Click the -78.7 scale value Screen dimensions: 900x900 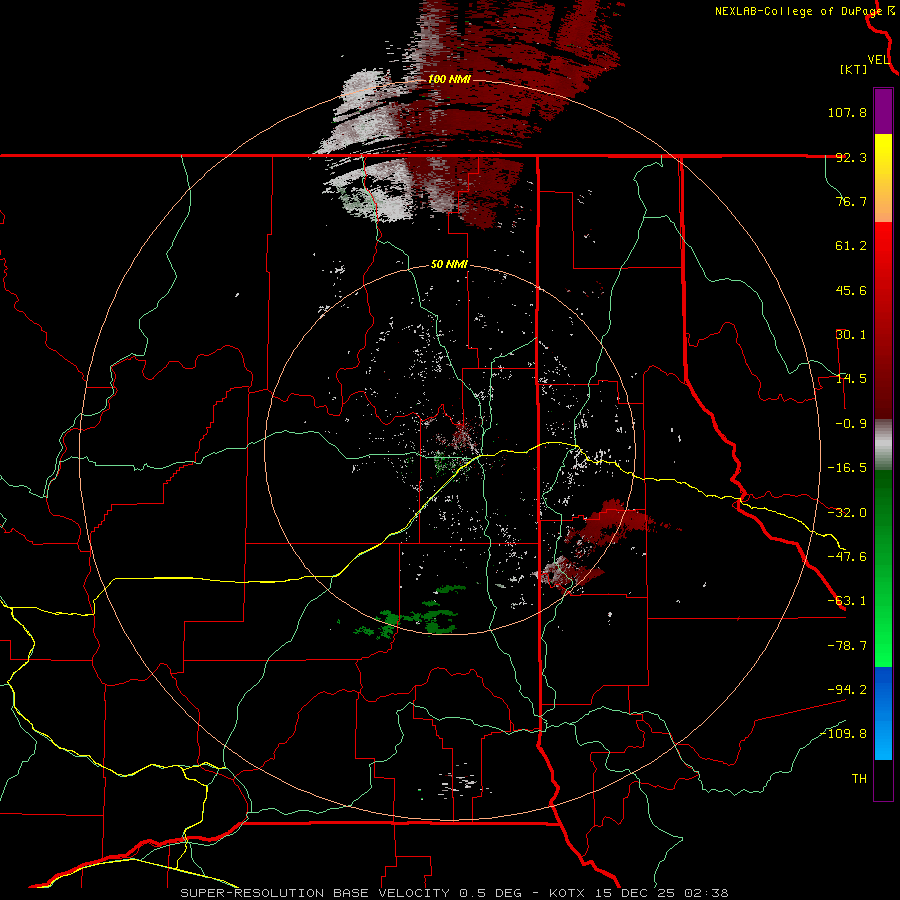click(847, 646)
